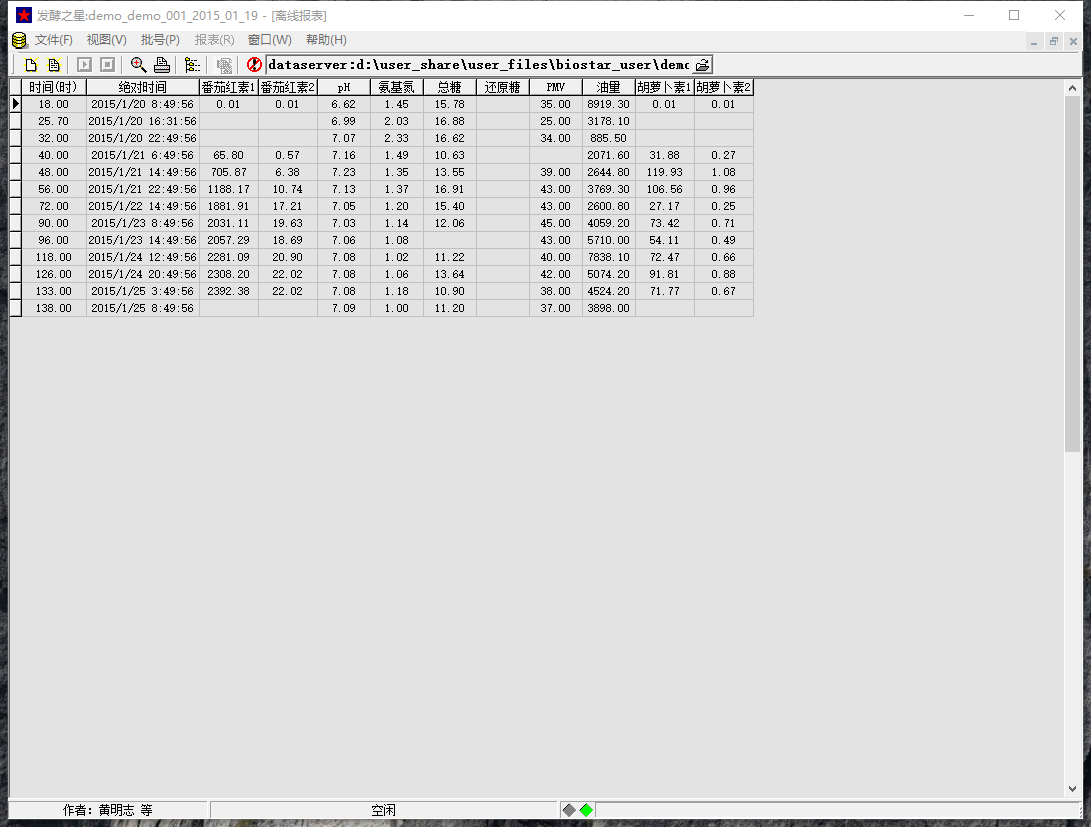This screenshot has height=827, width=1091.
Task: Select the row header for time 40.00
Action: click(x=15, y=155)
